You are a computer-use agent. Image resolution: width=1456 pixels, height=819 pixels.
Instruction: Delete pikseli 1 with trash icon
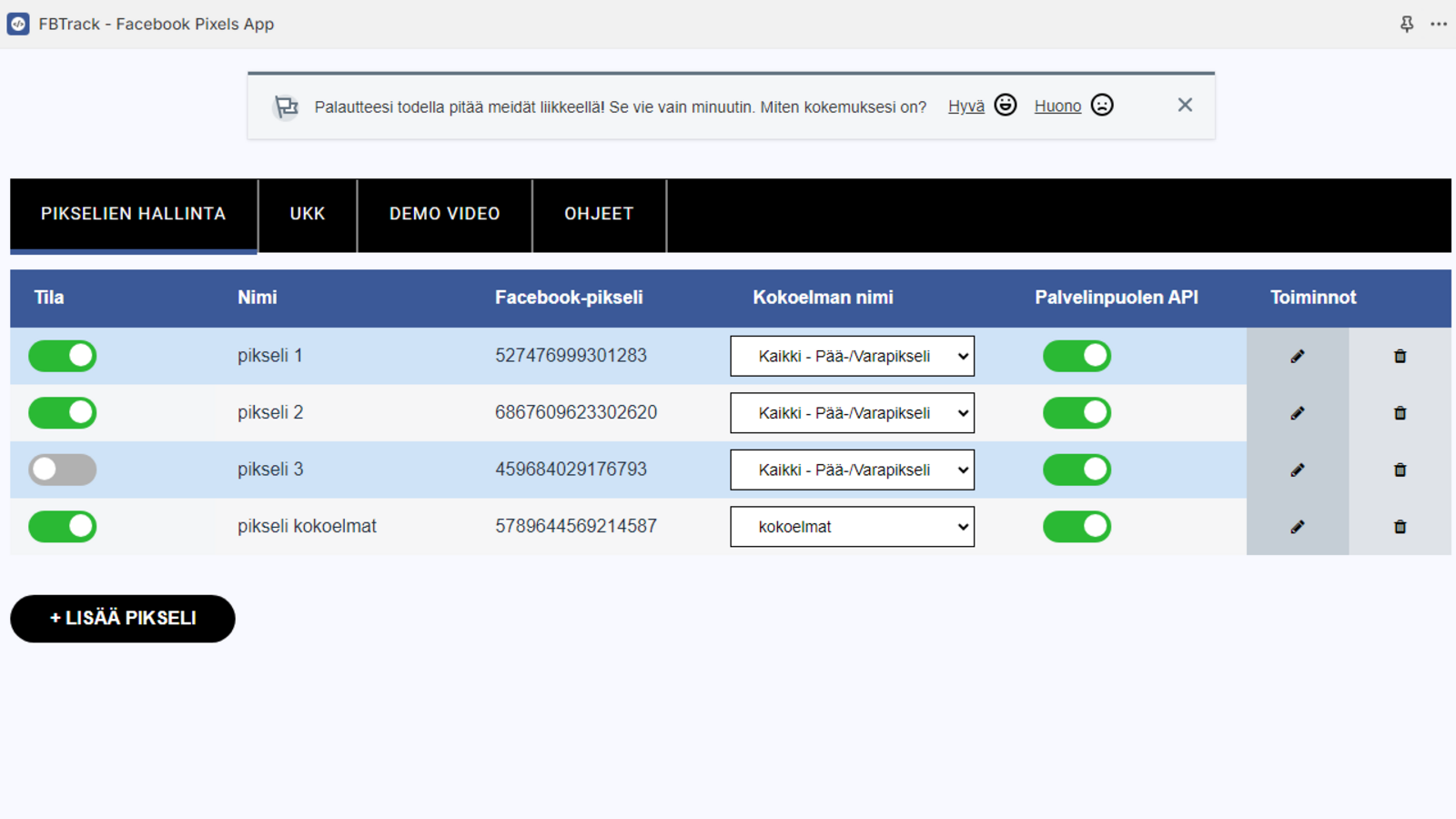pos(1400,357)
